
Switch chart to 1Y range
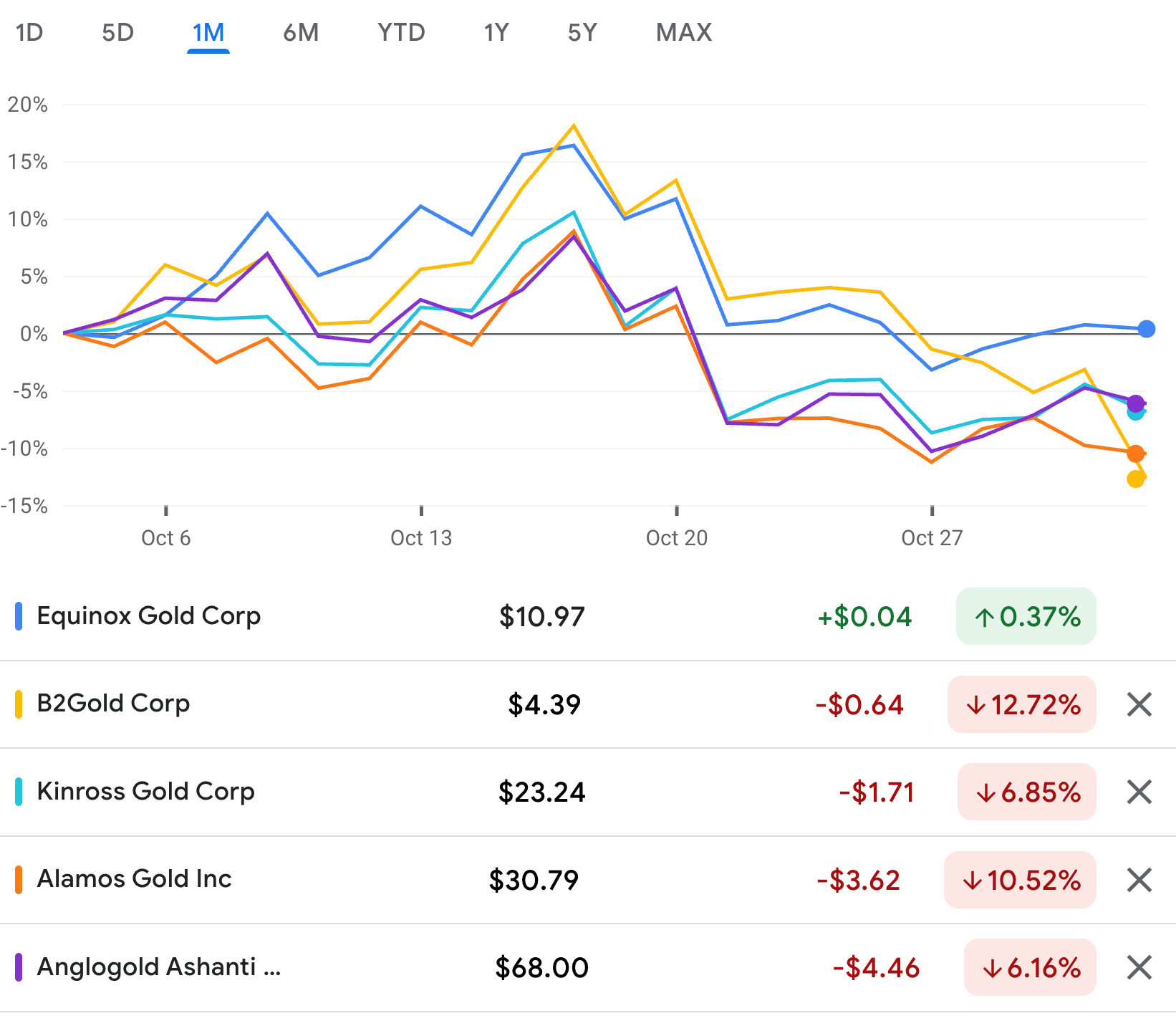496,32
